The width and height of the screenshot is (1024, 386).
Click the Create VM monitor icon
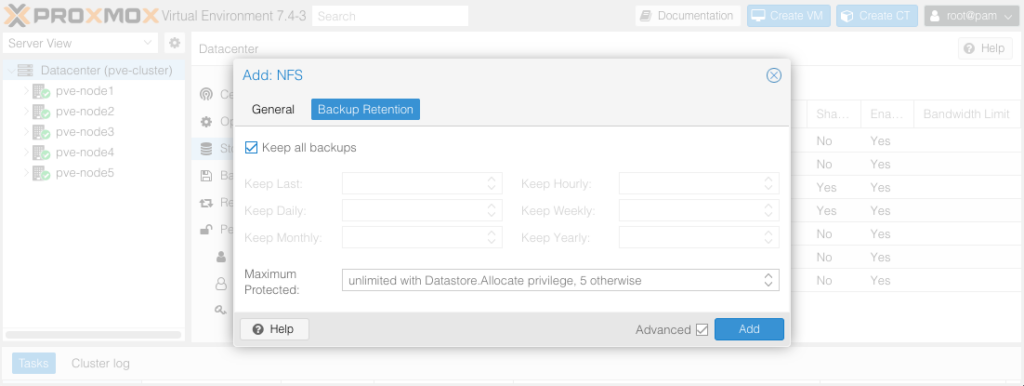pyautogui.click(x=758, y=16)
